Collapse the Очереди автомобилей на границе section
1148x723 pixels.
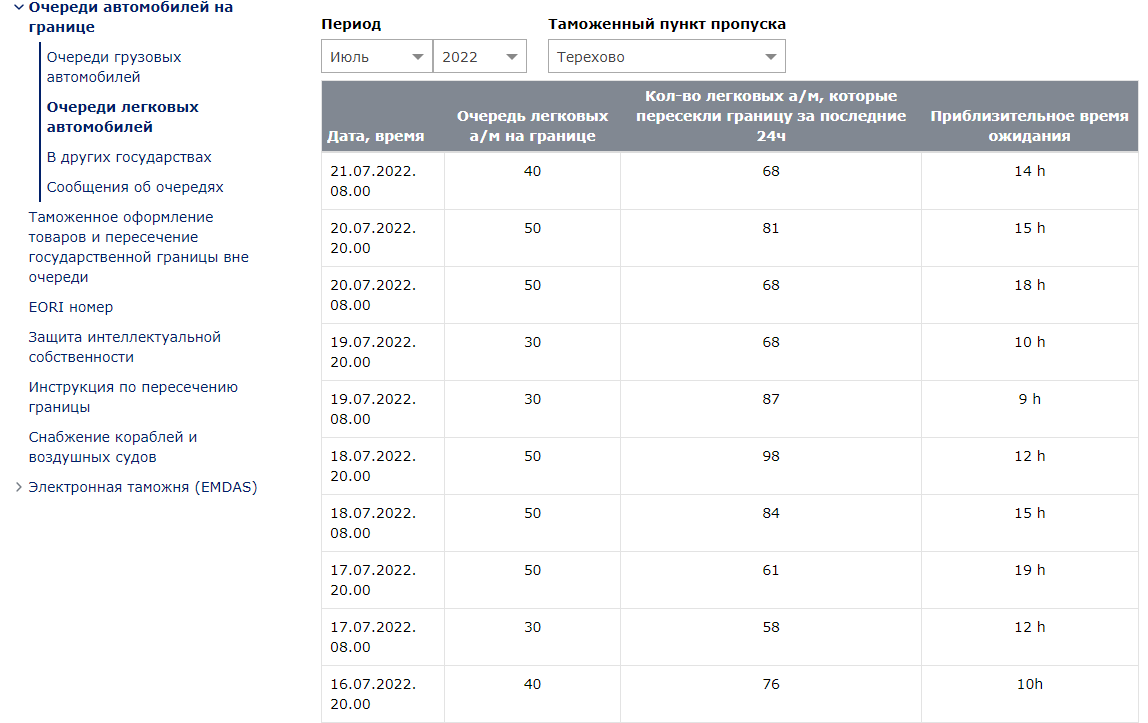[x=18, y=7]
